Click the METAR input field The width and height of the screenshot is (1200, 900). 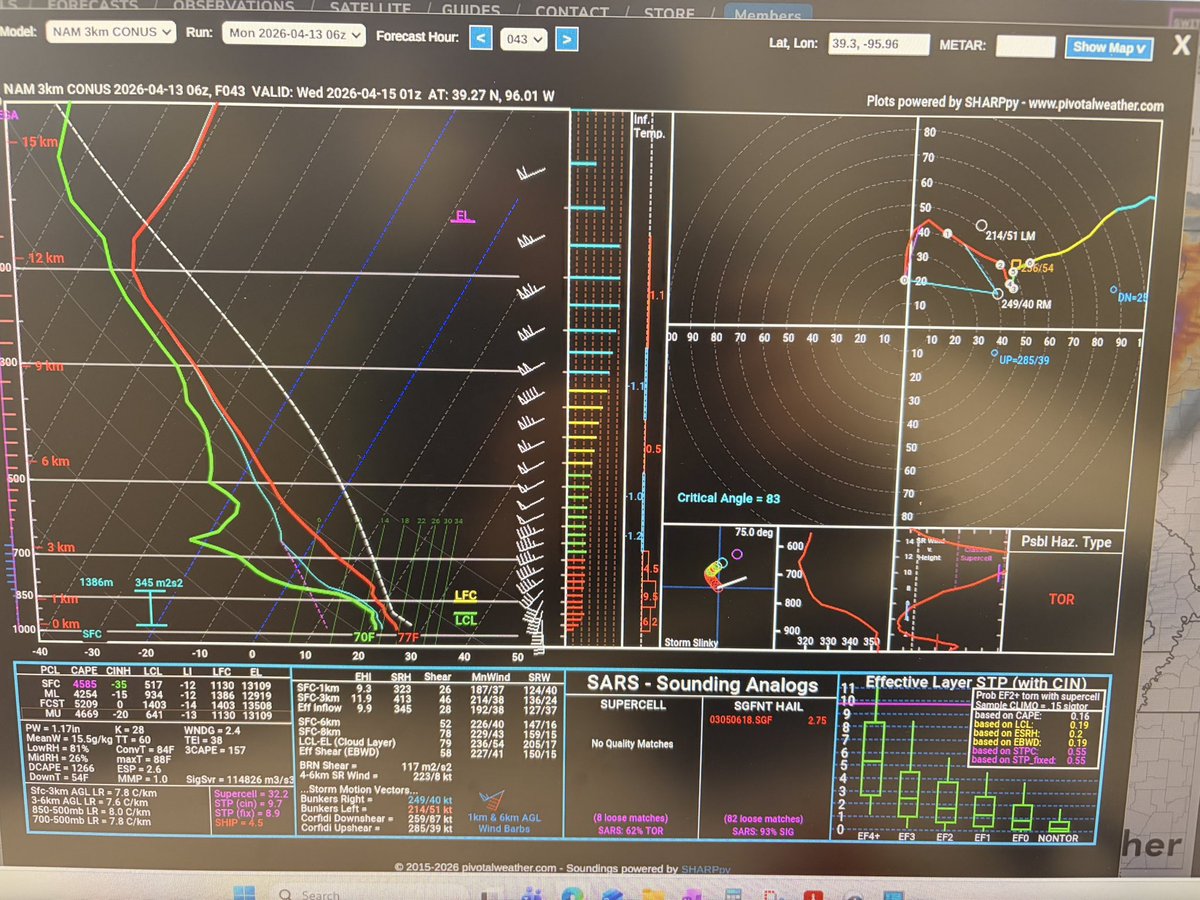point(1026,47)
